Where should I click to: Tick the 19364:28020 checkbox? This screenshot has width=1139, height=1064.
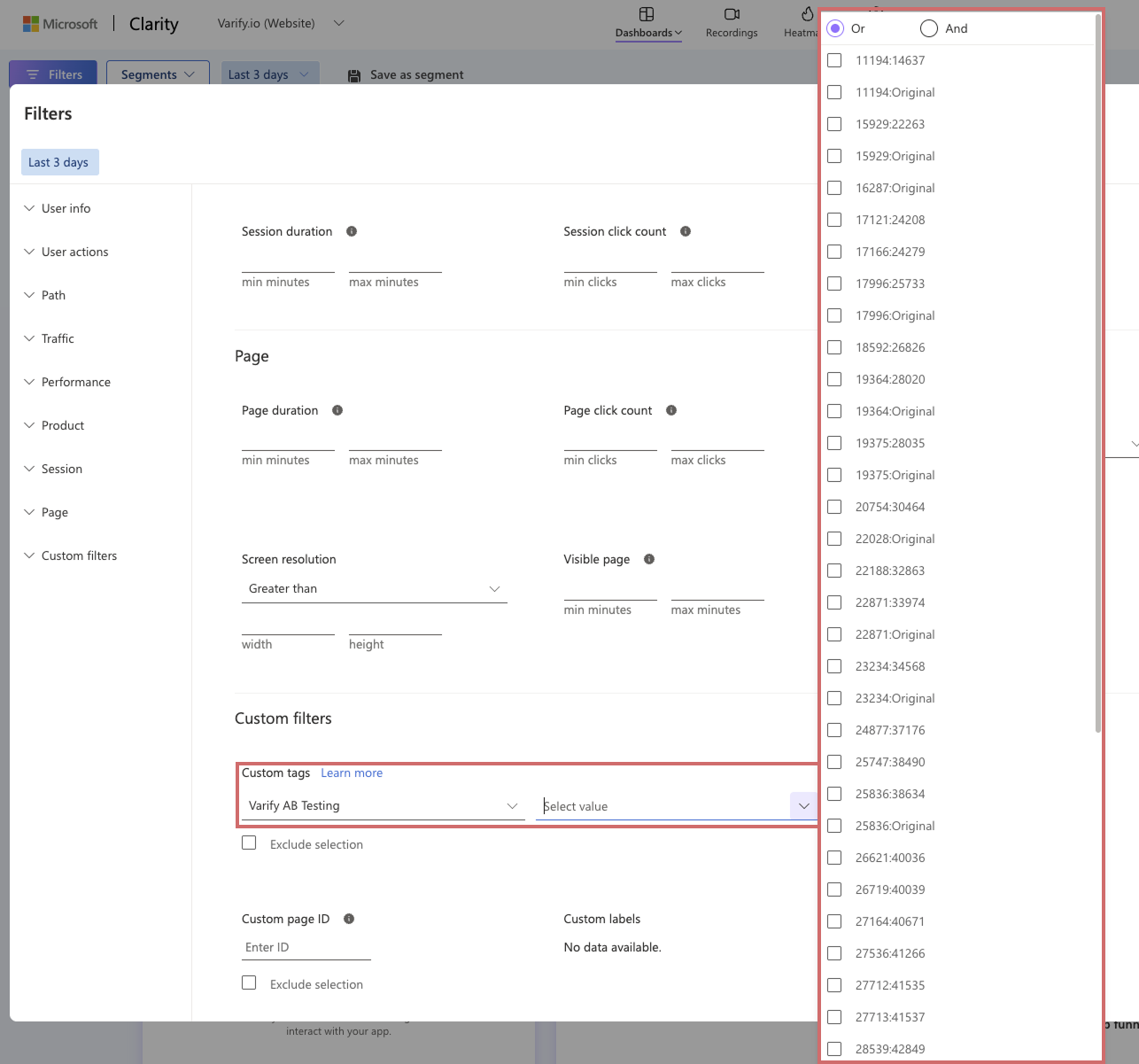coord(834,379)
